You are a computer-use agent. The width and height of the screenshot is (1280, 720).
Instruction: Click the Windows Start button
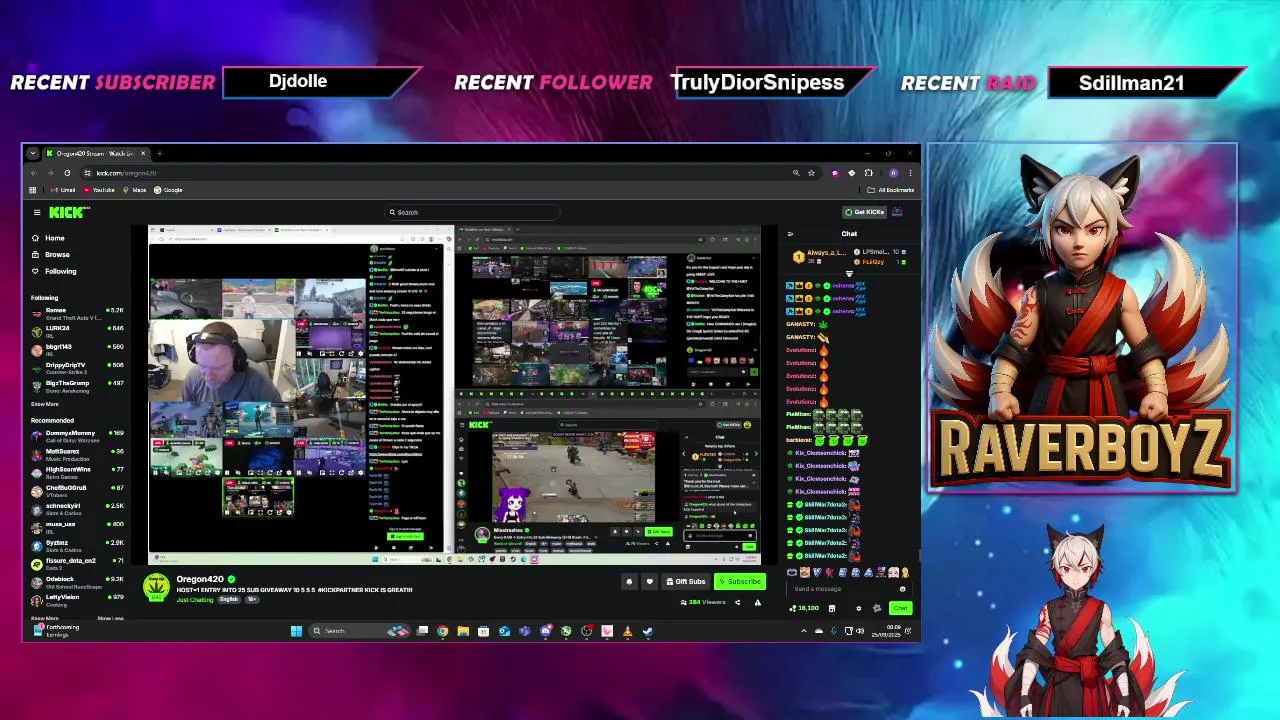coord(296,631)
